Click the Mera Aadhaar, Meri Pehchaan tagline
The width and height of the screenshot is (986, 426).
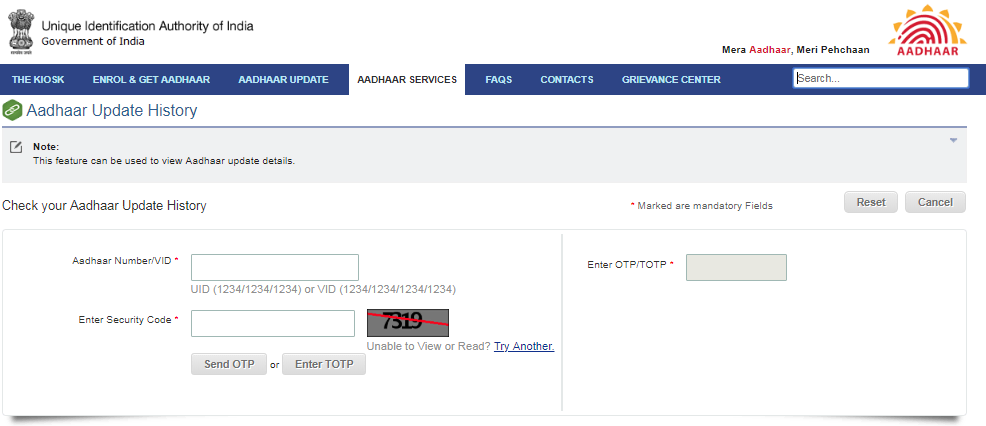[x=795, y=50]
